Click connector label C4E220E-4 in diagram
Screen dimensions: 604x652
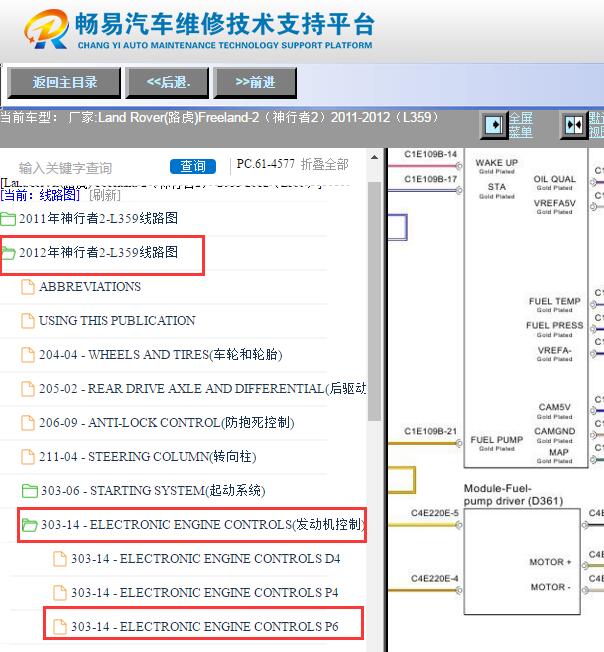pyautogui.click(x=434, y=578)
